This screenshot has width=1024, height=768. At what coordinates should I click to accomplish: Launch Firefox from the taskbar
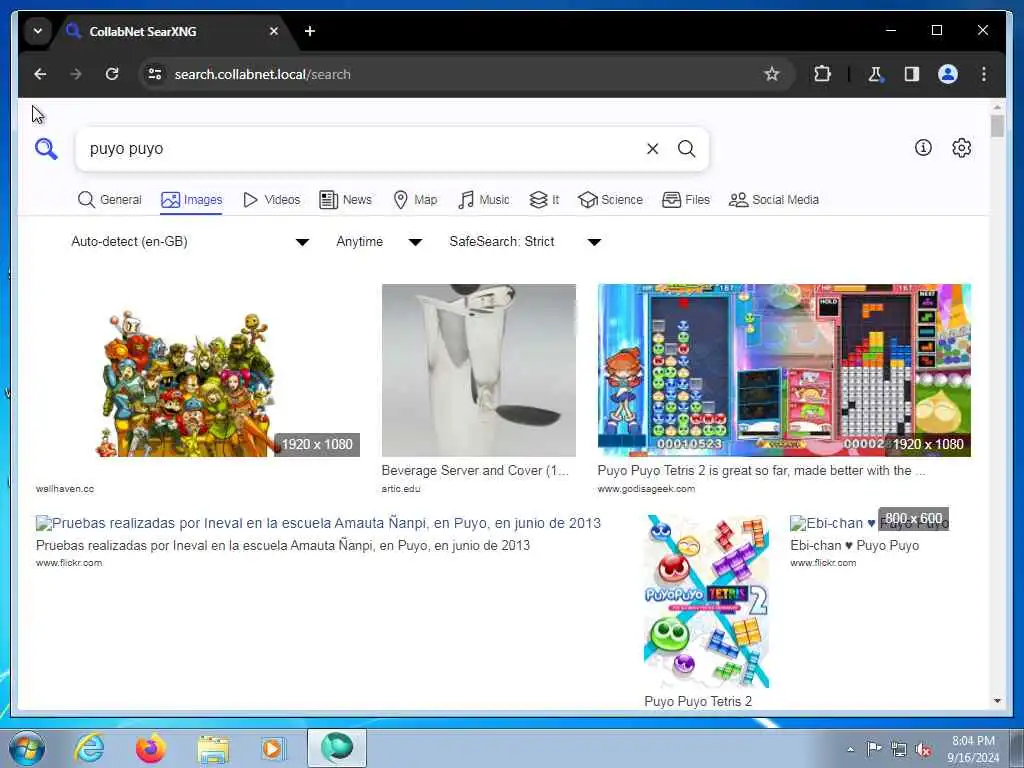(150, 748)
